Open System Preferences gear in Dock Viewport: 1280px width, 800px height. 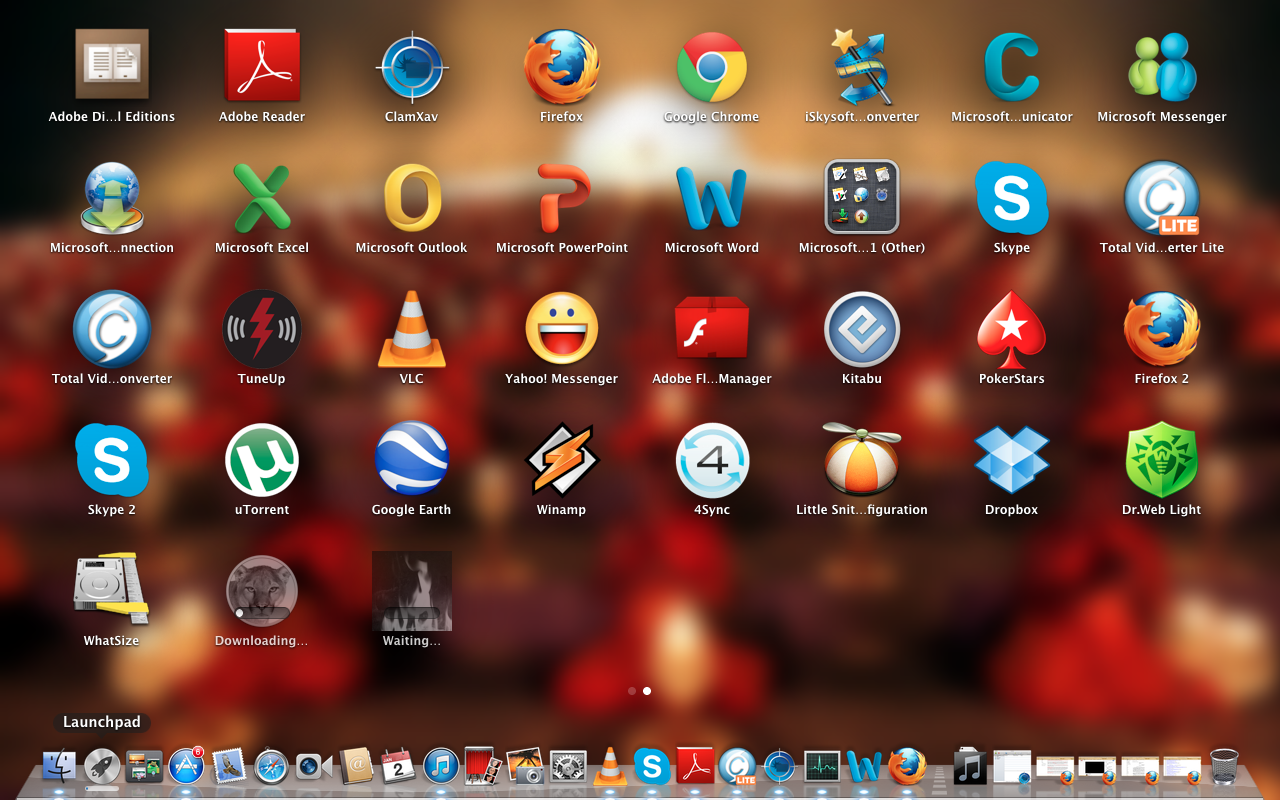(568, 767)
